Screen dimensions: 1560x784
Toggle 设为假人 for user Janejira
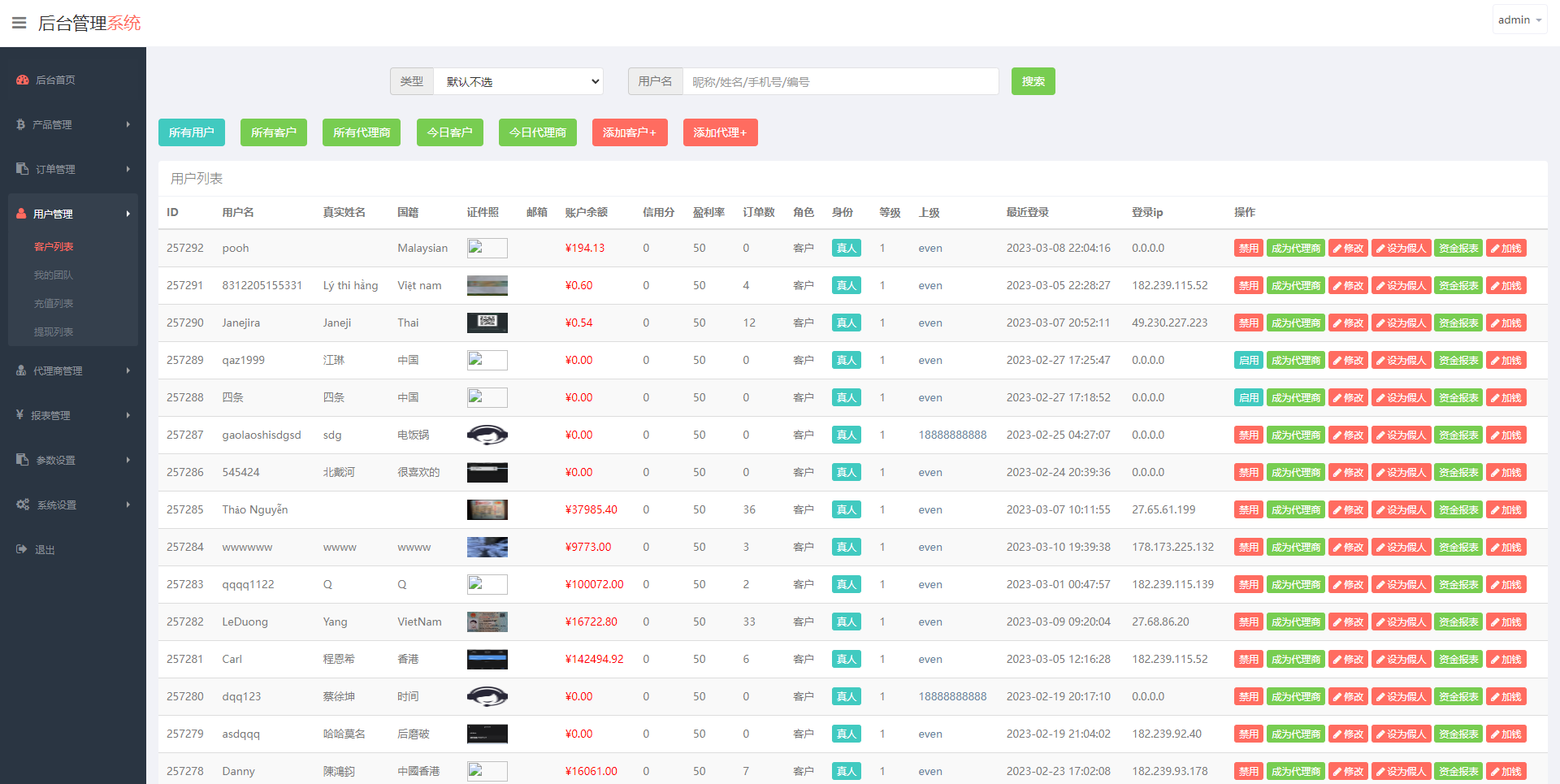[x=1401, y=323]
